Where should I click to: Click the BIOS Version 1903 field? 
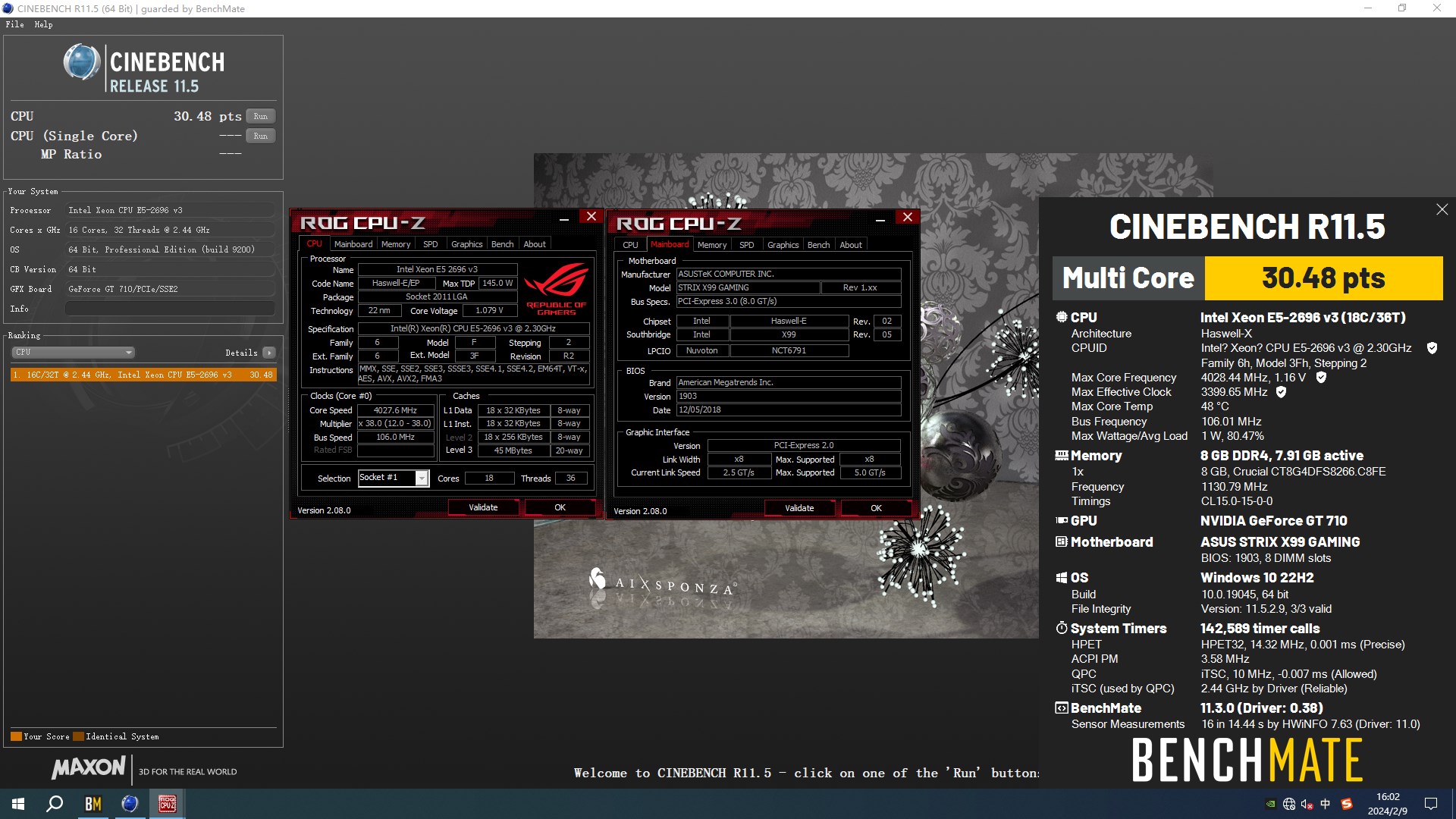pyautogui.click(x=789, y=397)
